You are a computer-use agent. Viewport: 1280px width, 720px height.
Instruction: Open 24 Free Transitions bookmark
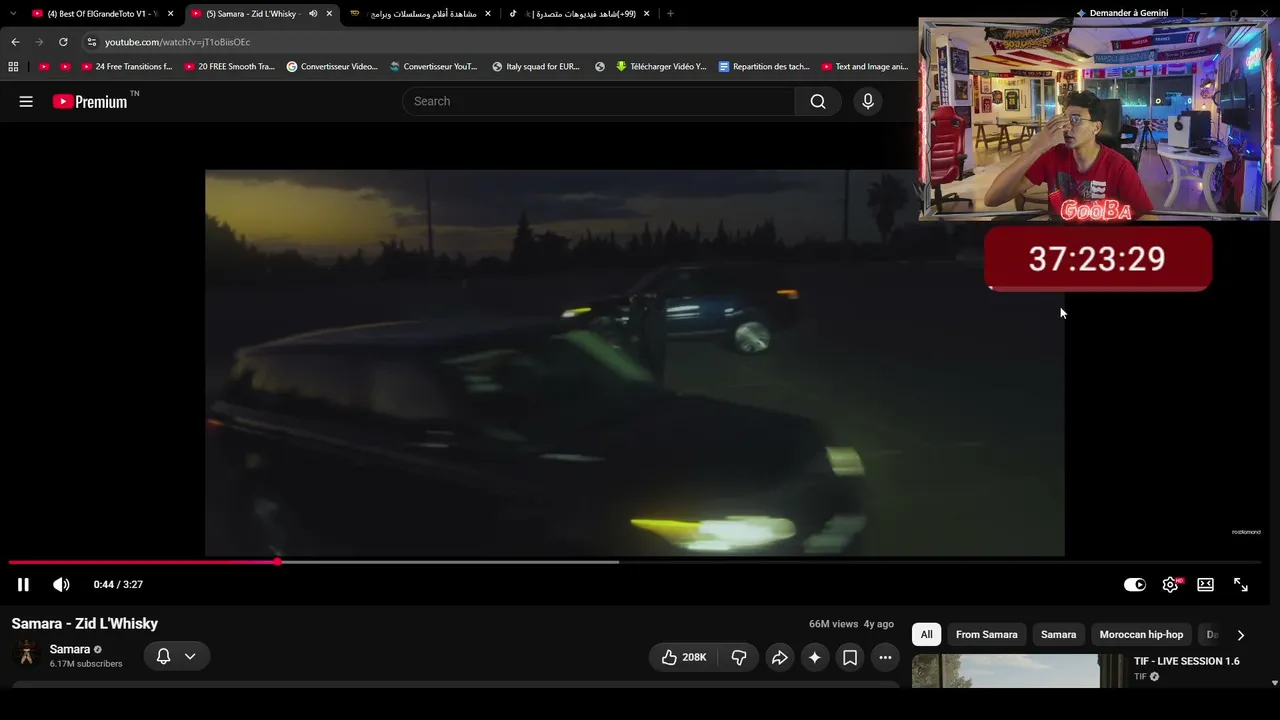(126, 67)
